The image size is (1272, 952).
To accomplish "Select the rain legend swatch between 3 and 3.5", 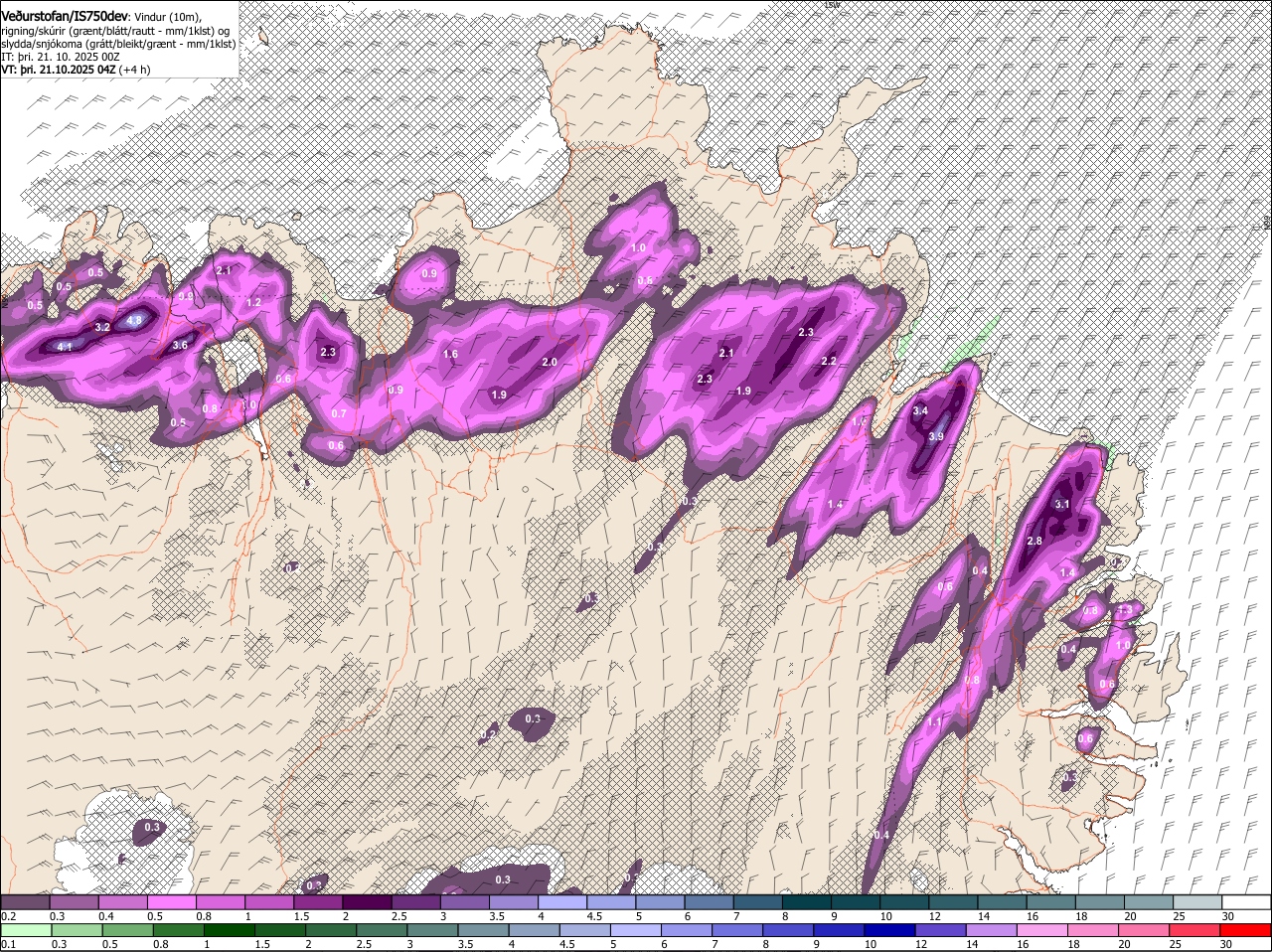I will click(433, 930).
